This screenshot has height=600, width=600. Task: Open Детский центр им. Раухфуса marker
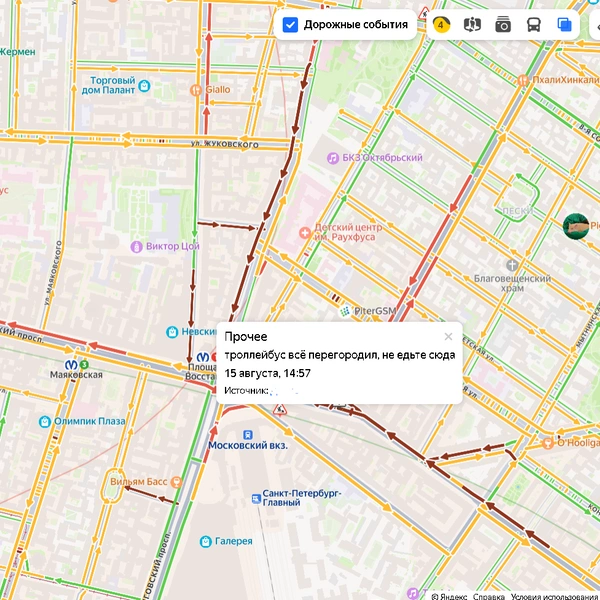click(305, 232)
